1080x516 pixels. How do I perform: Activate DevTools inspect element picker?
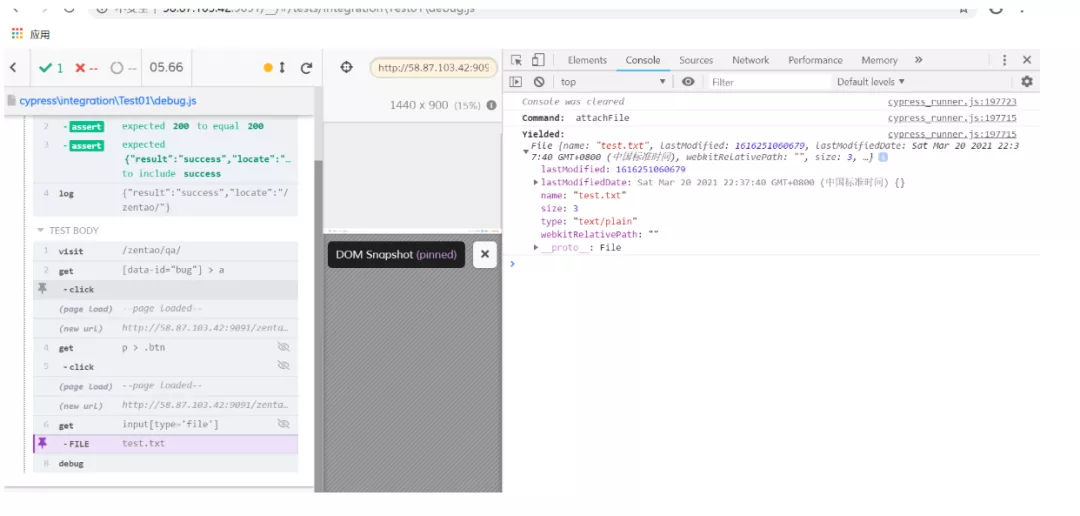[x=517, y=60]
